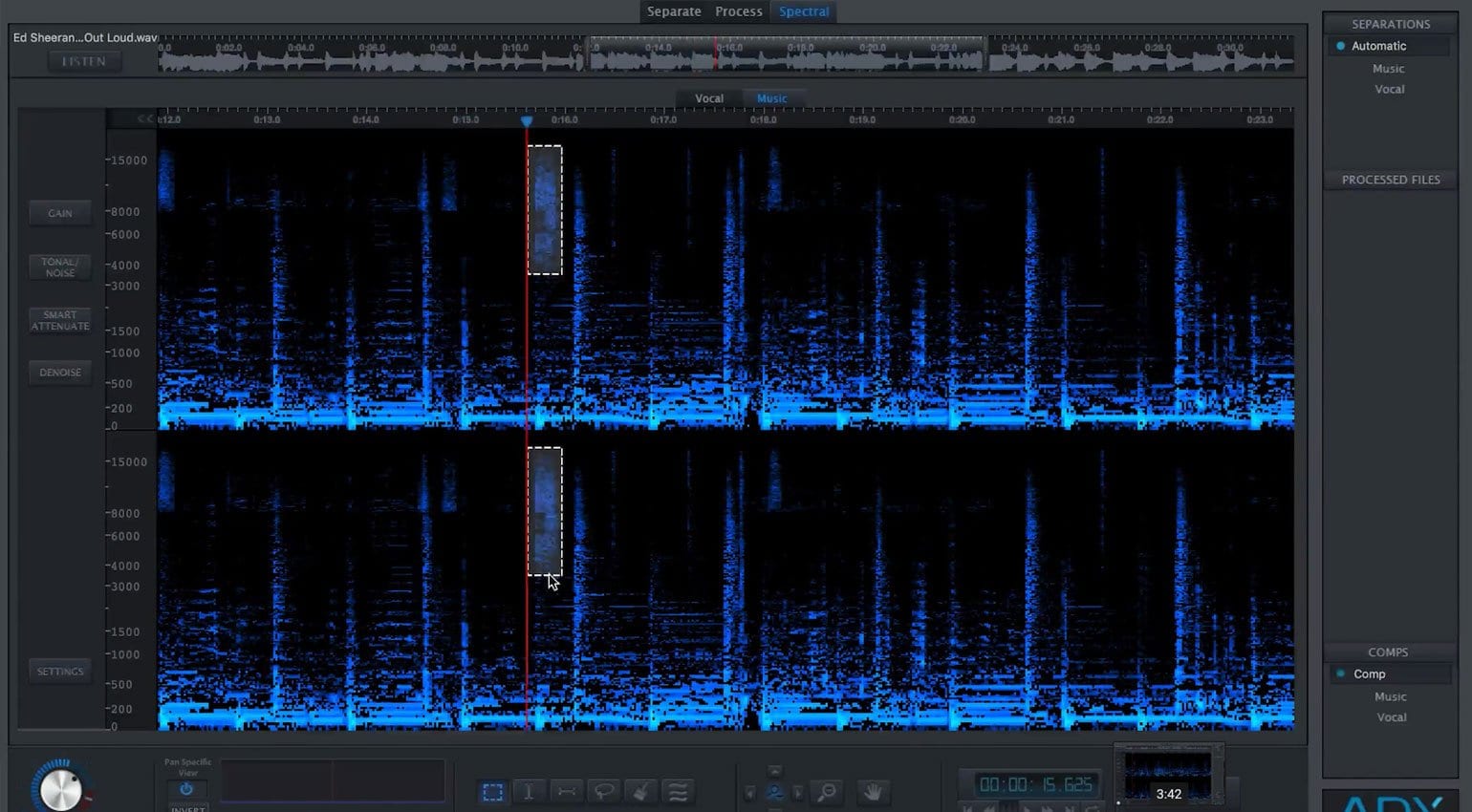
Task: Click the 3:42 spectrogram minimap thumbnail
Action: tap(1167, 774)
